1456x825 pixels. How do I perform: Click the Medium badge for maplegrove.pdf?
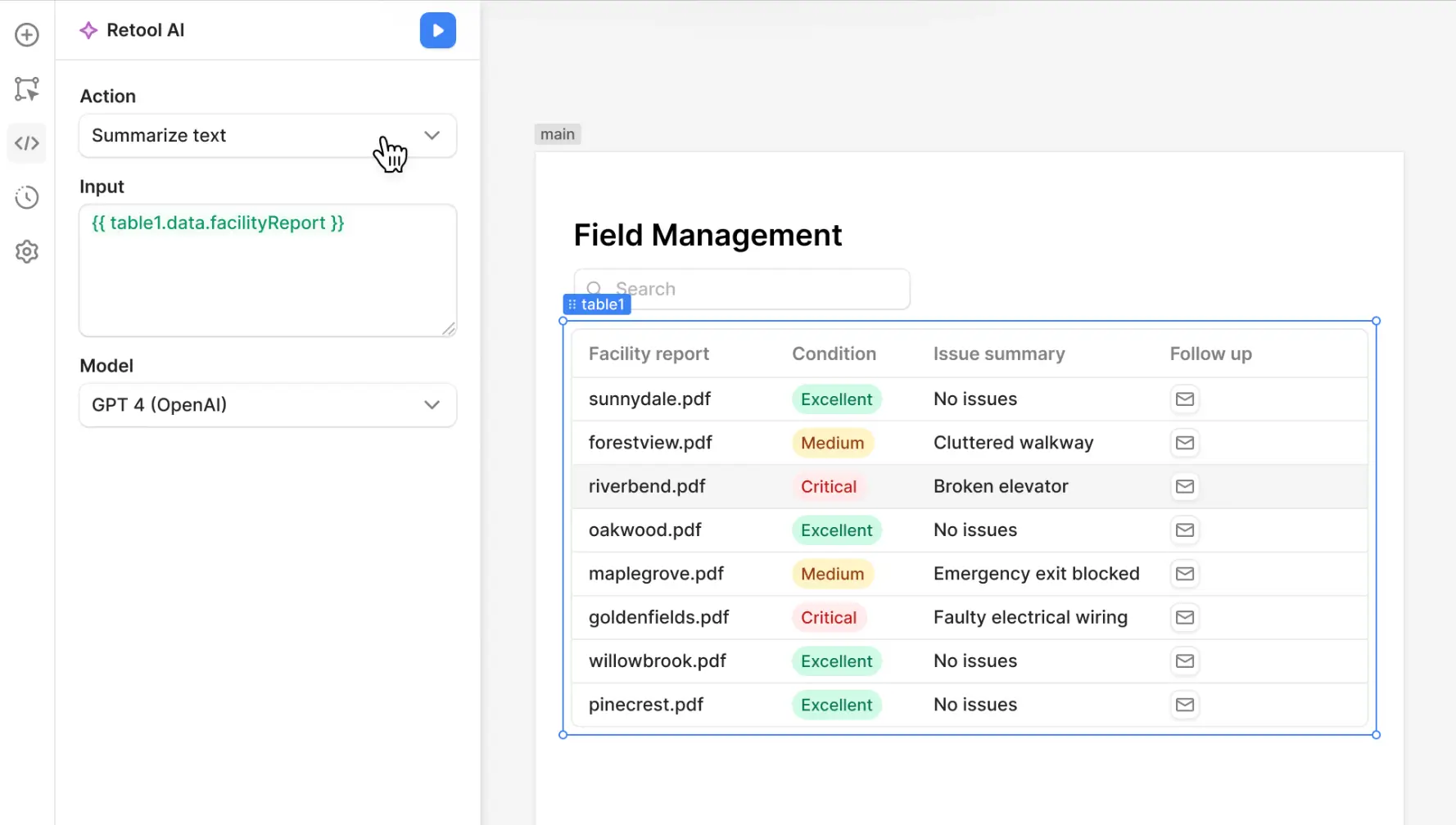click(831, 574)
